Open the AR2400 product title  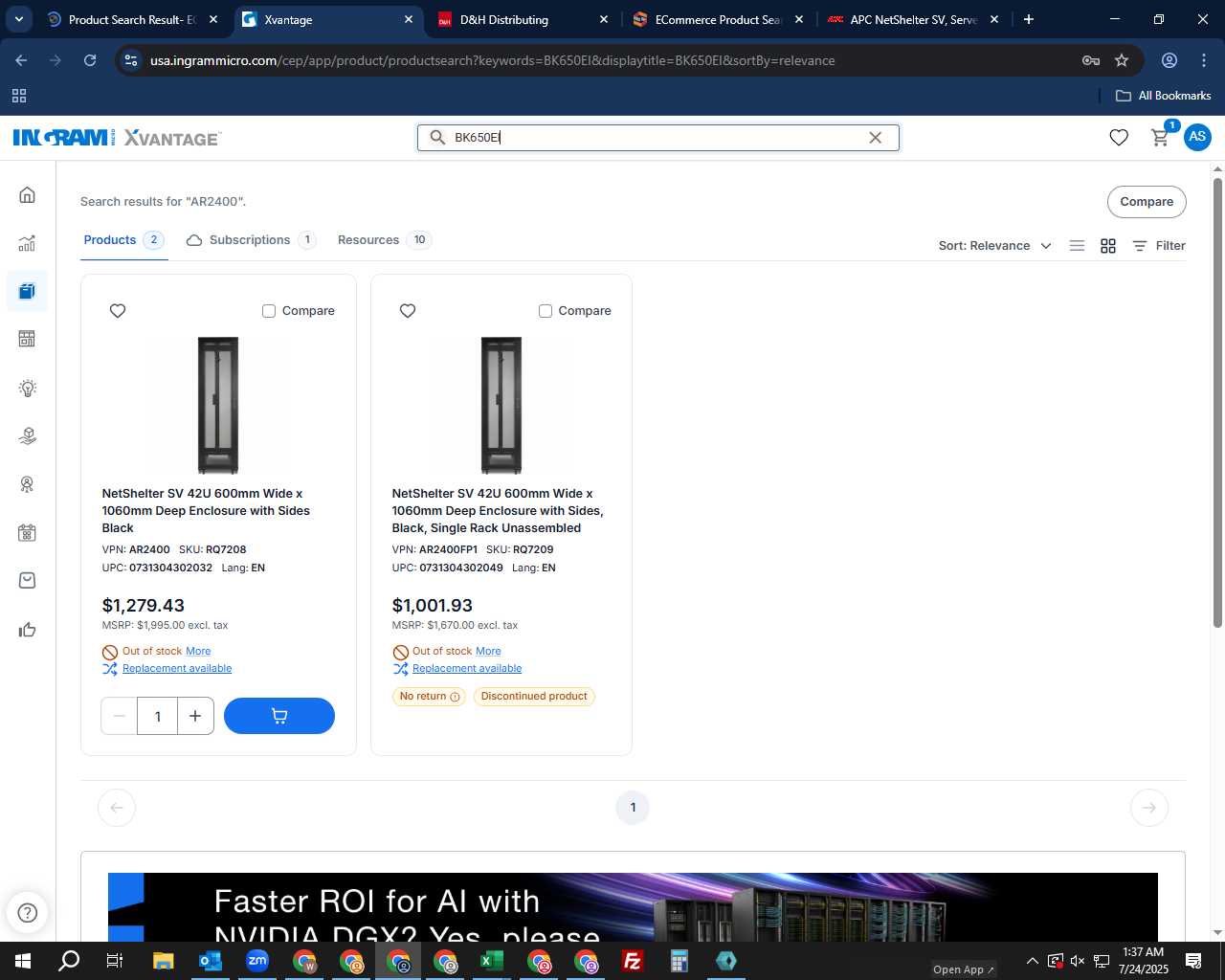pyautogui.click(x=206, y=511)
